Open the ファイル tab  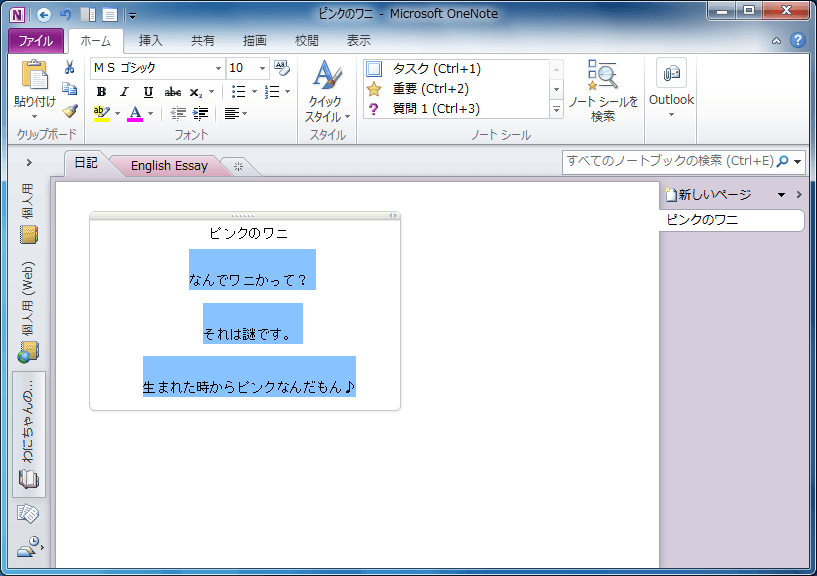click(x=35, y=41)
